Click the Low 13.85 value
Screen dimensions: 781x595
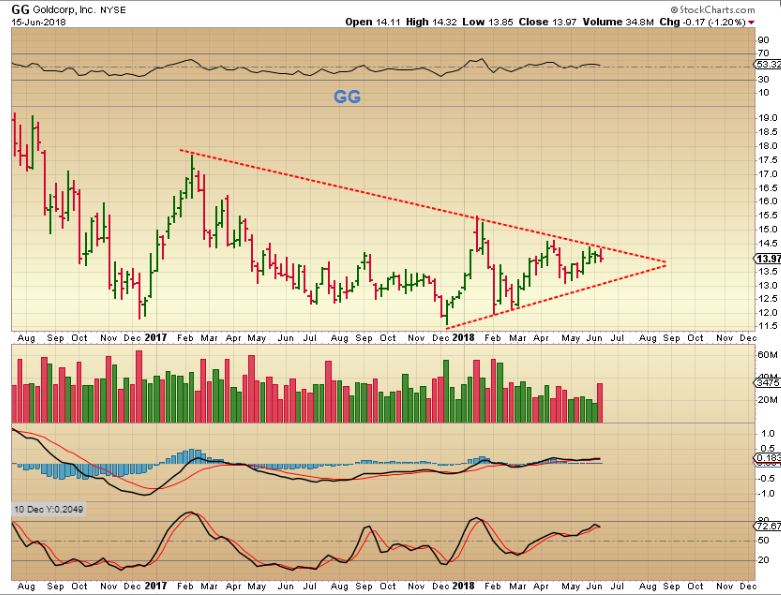point(488,22)
